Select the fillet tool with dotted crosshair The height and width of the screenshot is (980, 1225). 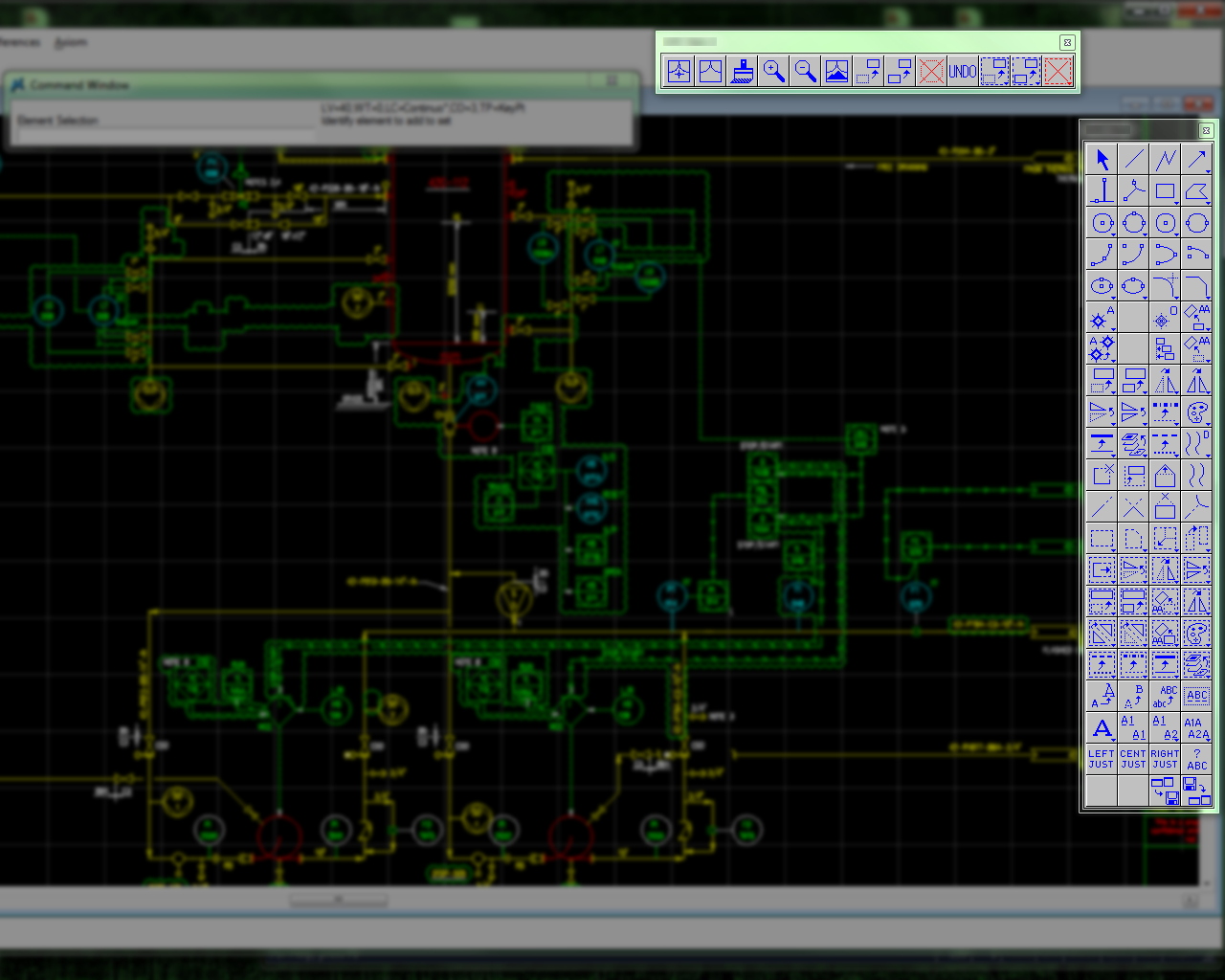click(x=1166, y=285)
